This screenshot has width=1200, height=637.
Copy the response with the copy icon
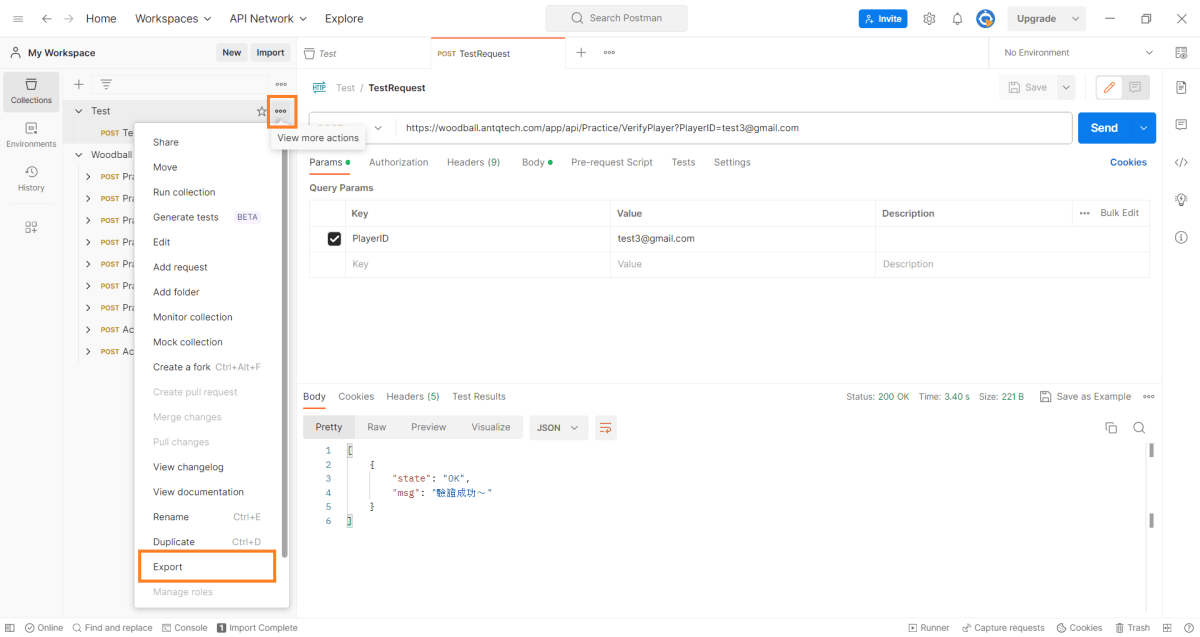(1111, 427)
